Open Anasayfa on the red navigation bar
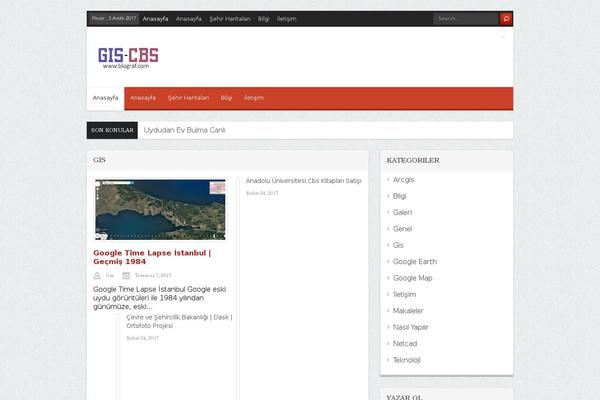Screen dimensions: 600x400 click(143, 98)
